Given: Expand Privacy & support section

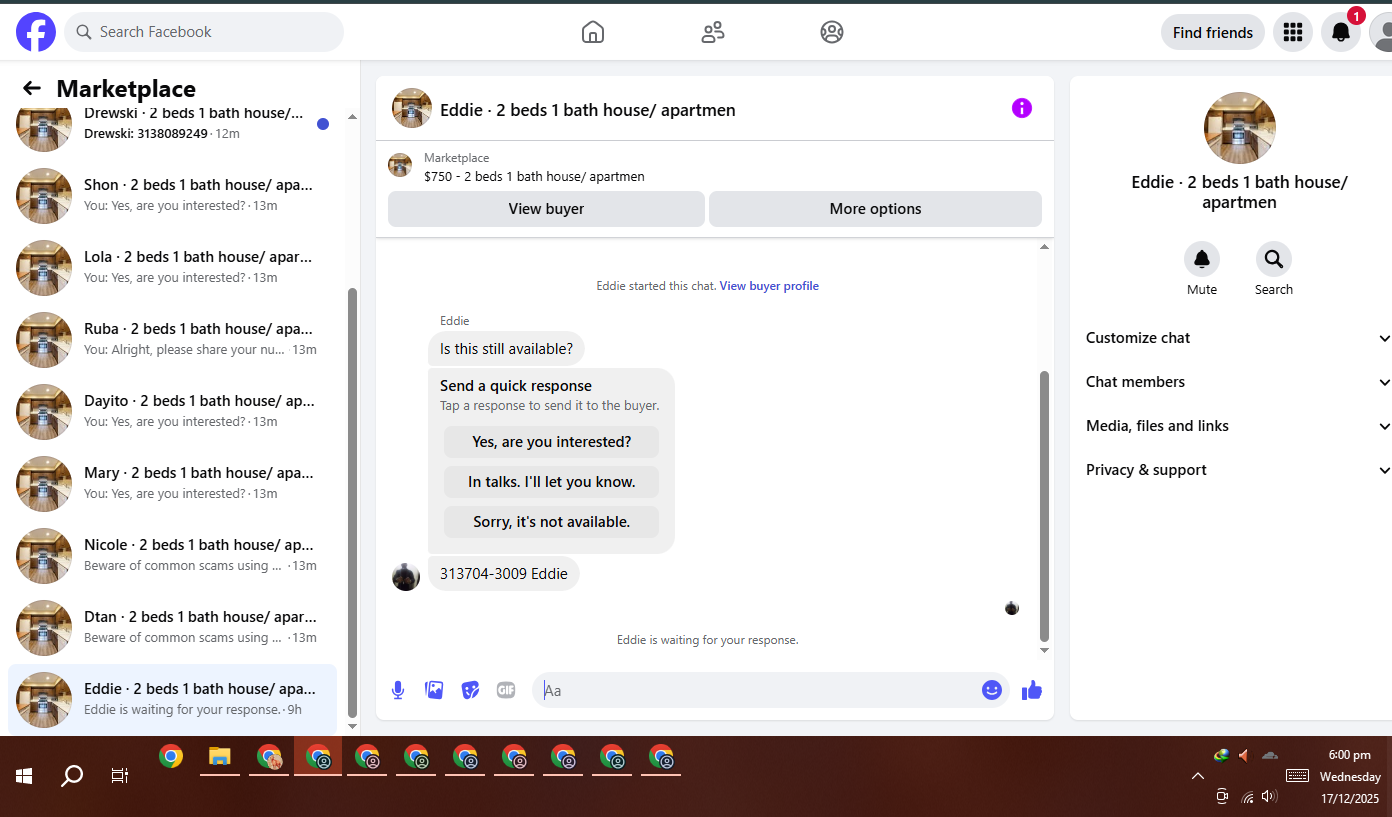Looking at the screenshot, I should click(x=1238, y=470).
